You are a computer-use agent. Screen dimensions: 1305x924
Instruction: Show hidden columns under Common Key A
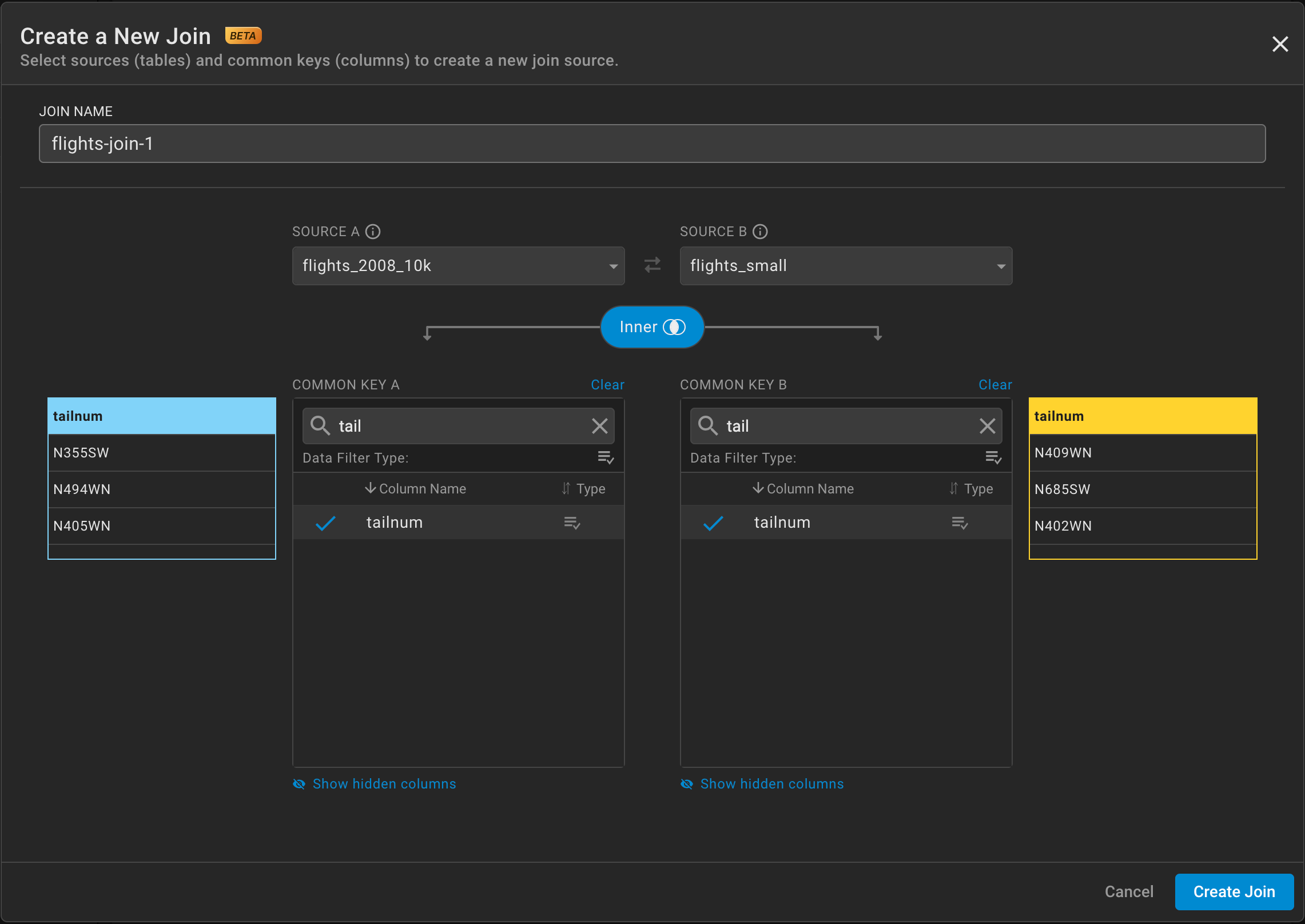(384, 784)
